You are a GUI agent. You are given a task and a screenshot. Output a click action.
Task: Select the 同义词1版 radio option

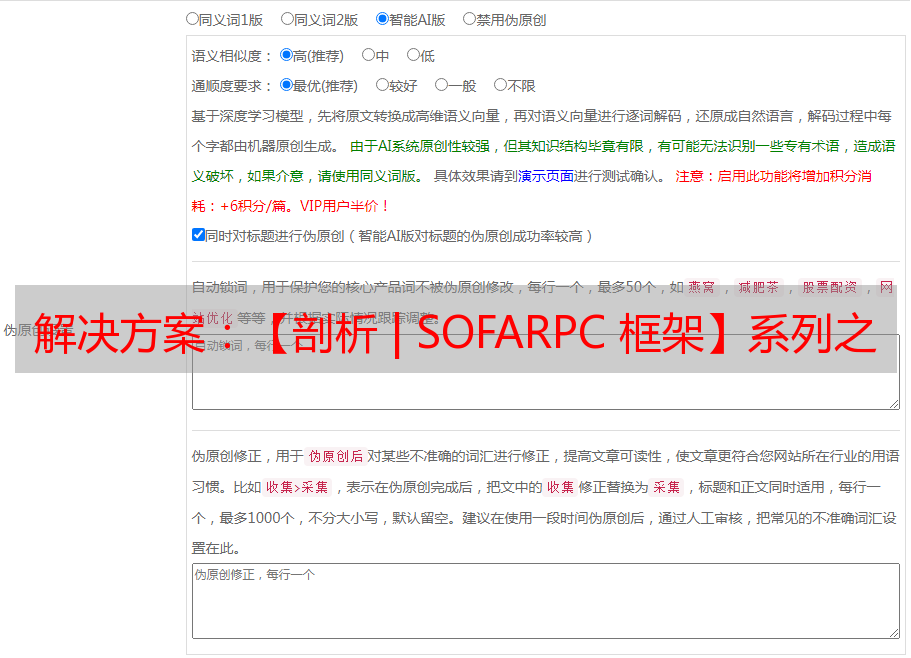[x=192, y=19]
